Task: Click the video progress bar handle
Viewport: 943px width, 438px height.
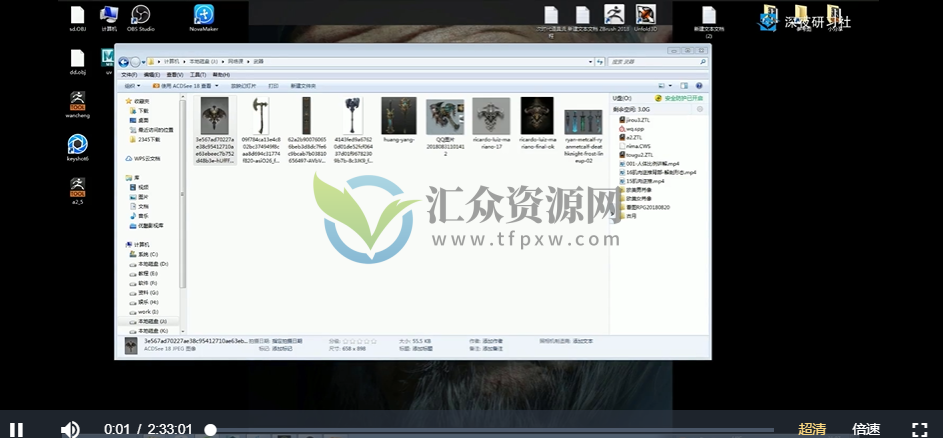Action: point(210,430)
